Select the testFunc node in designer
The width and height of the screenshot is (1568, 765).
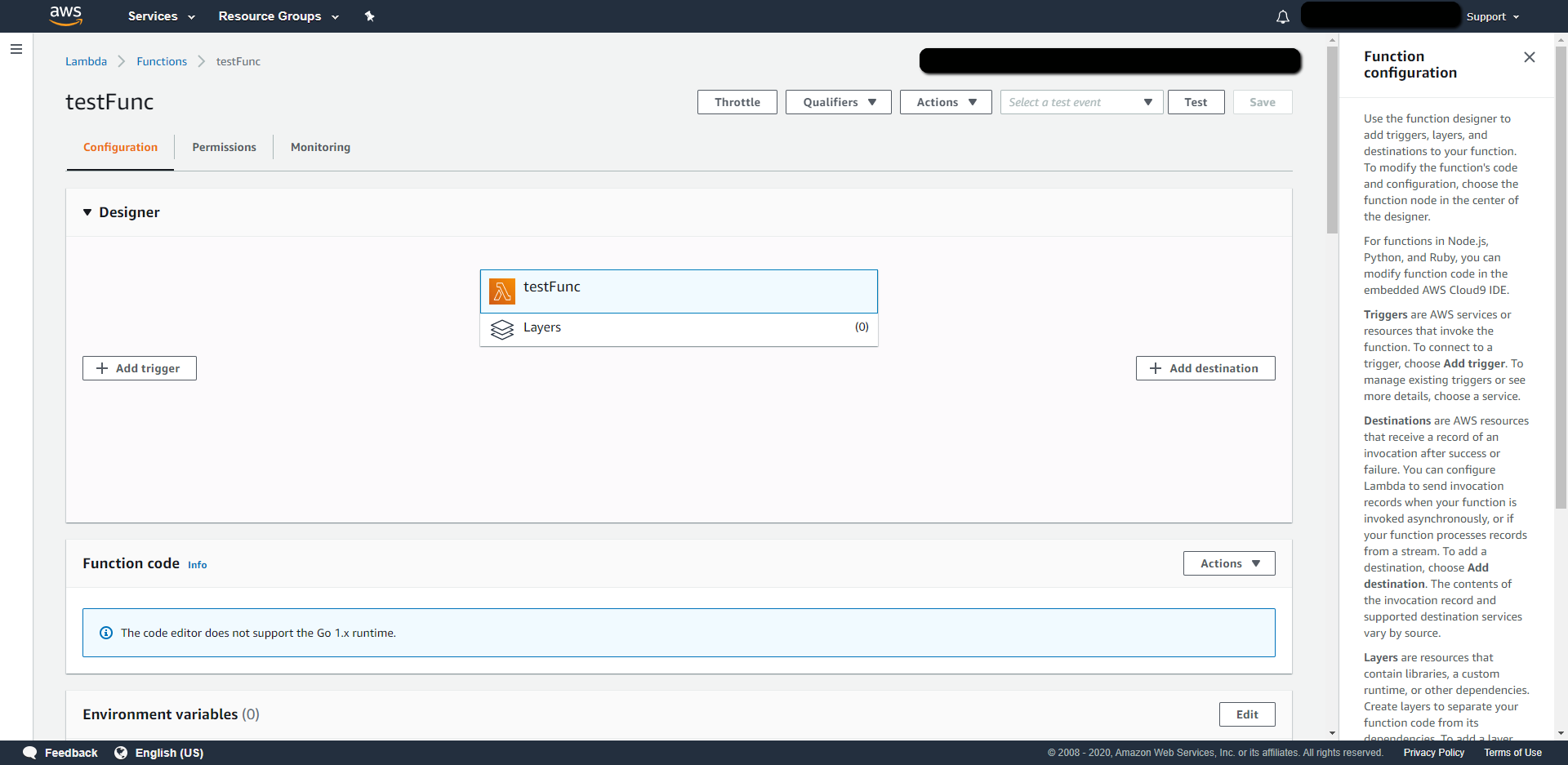point(679,291)
